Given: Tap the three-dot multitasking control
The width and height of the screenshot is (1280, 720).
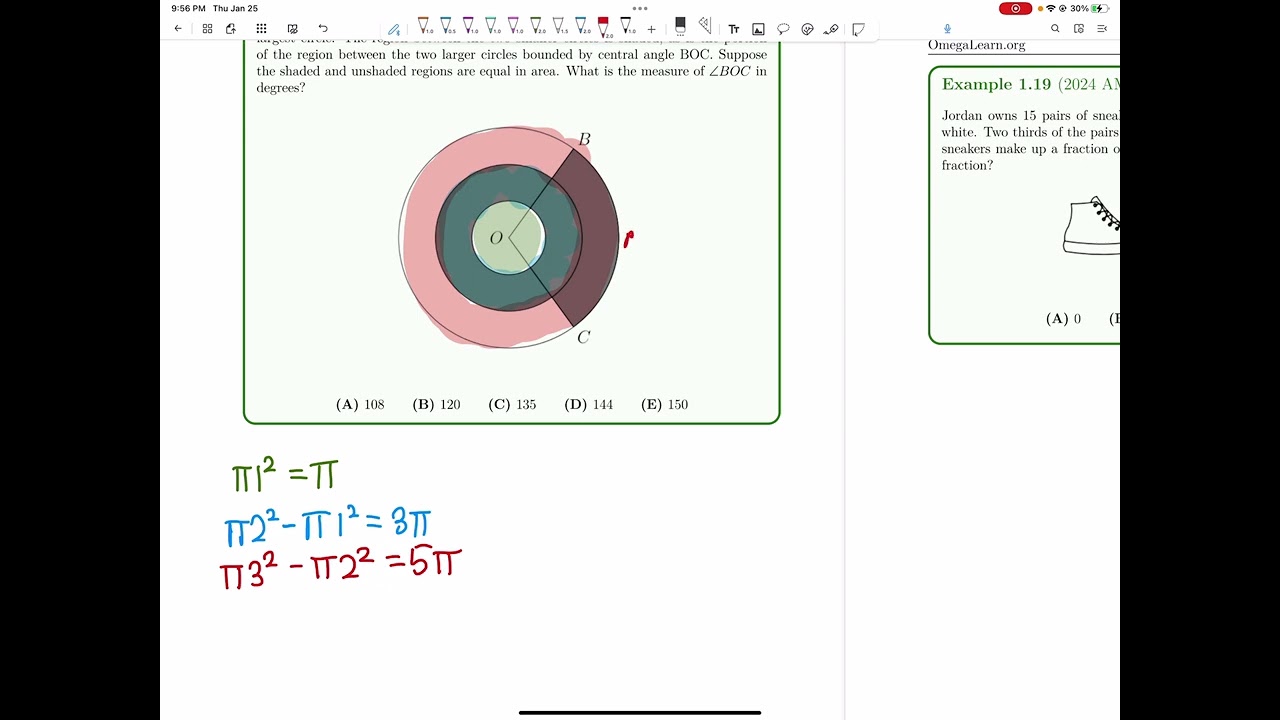Looking at the screenshot, I should pos(640,8).
